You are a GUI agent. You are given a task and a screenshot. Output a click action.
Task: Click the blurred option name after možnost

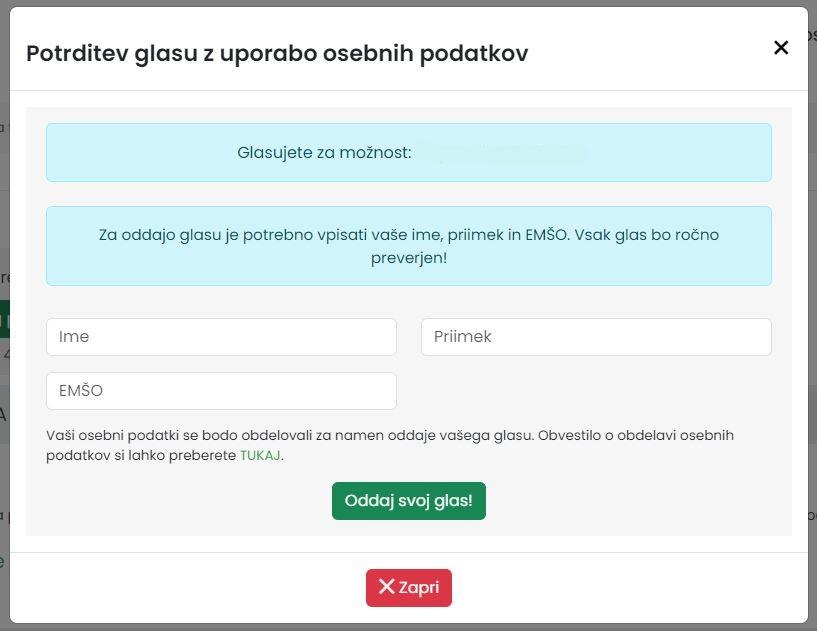click(501, 153)
